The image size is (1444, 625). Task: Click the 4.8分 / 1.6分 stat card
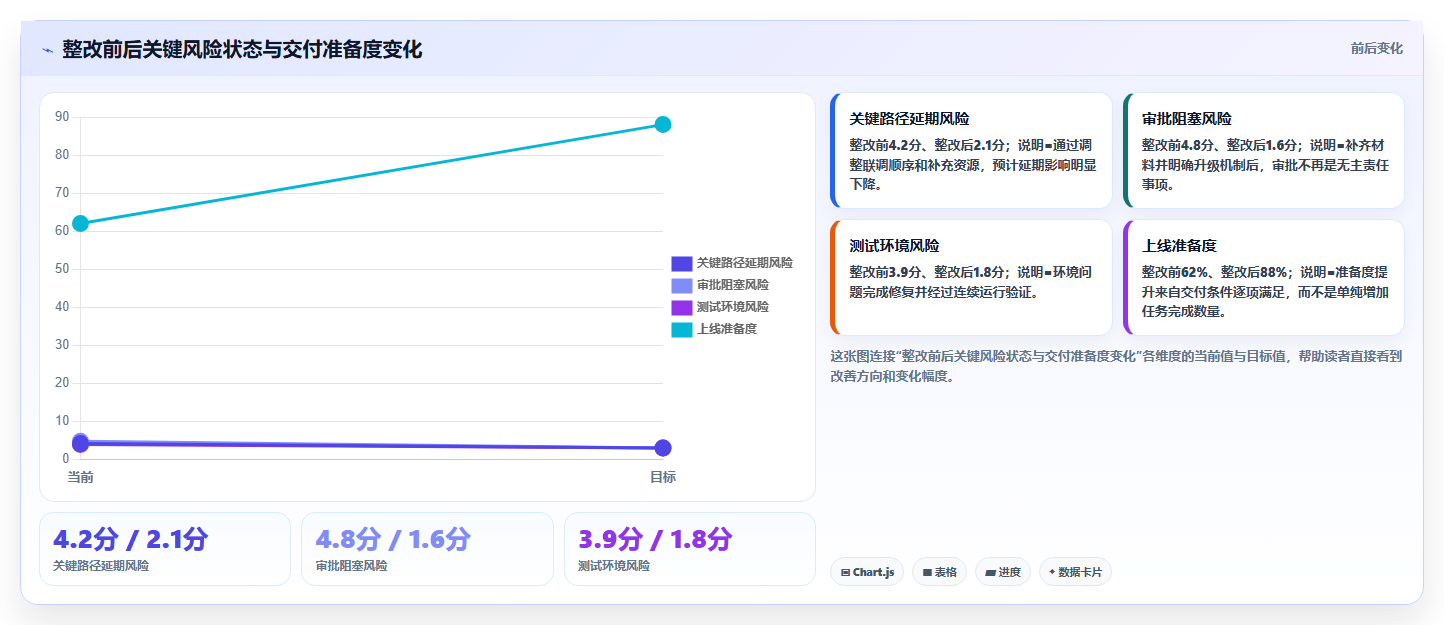pos(427,549)
